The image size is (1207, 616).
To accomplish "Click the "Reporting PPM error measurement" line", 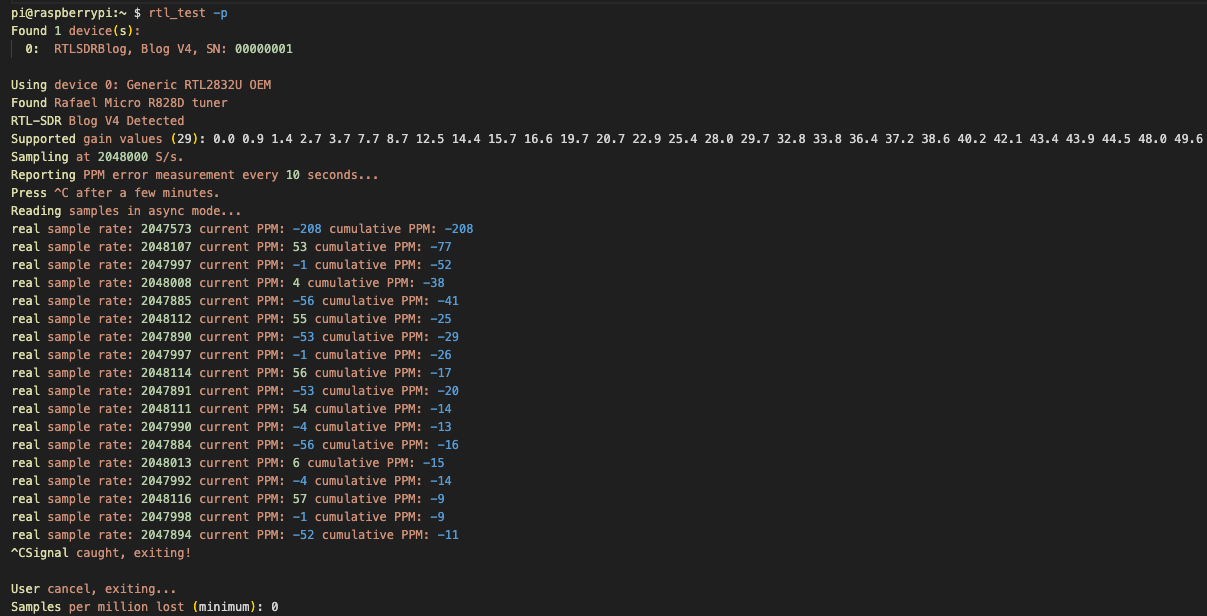I will pyautogui.click(x=195, y=175).
